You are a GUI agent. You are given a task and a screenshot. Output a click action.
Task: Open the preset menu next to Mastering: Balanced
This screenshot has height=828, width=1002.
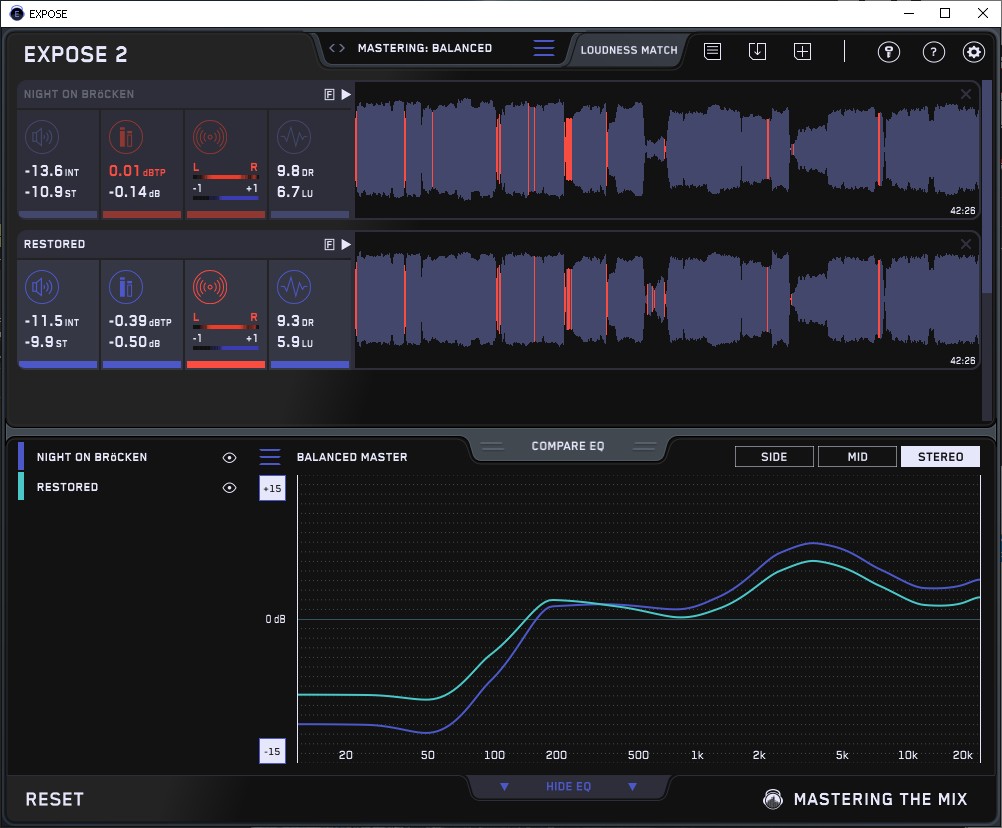coord(544,48)
